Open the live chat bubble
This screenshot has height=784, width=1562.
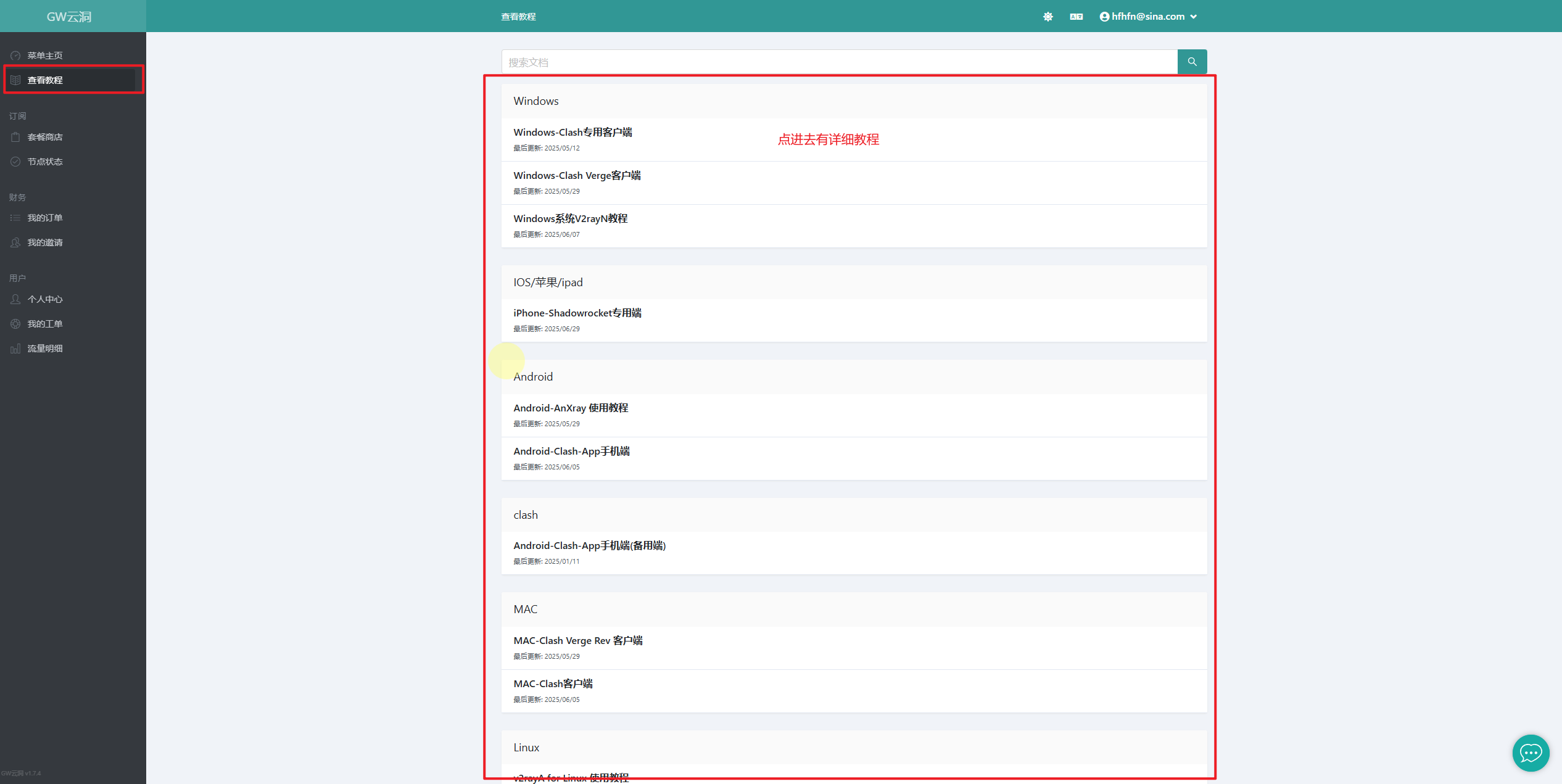(1531, 753)
